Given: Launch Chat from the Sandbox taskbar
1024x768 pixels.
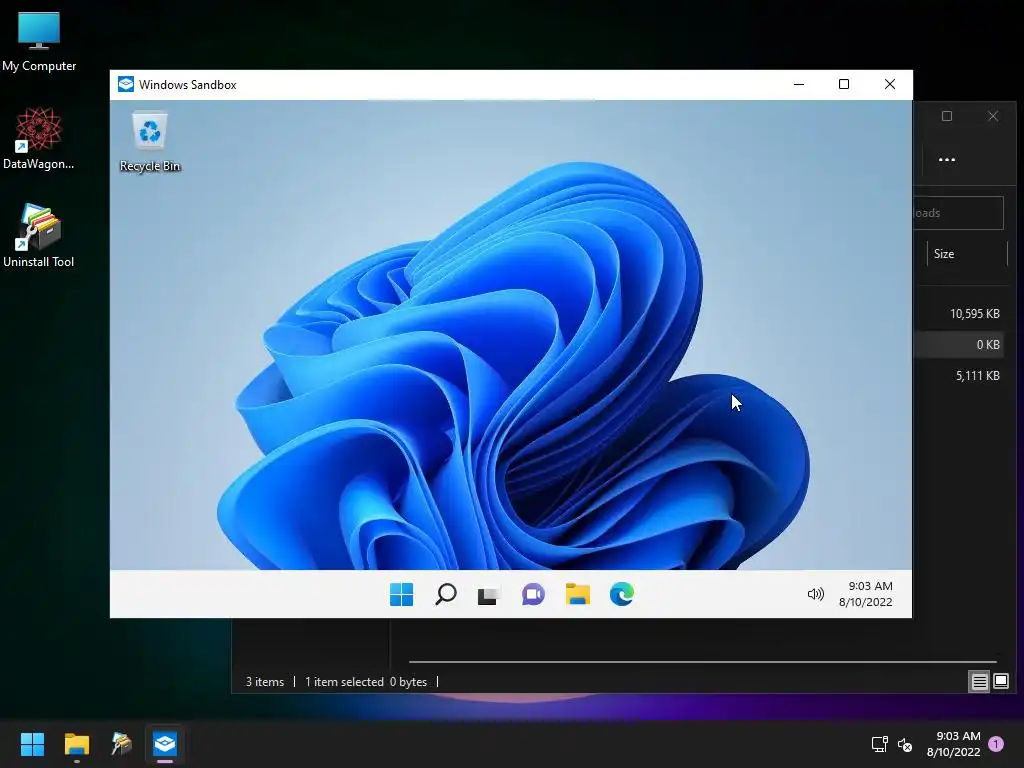Looking at the screenshot, I should pos(533,594).
